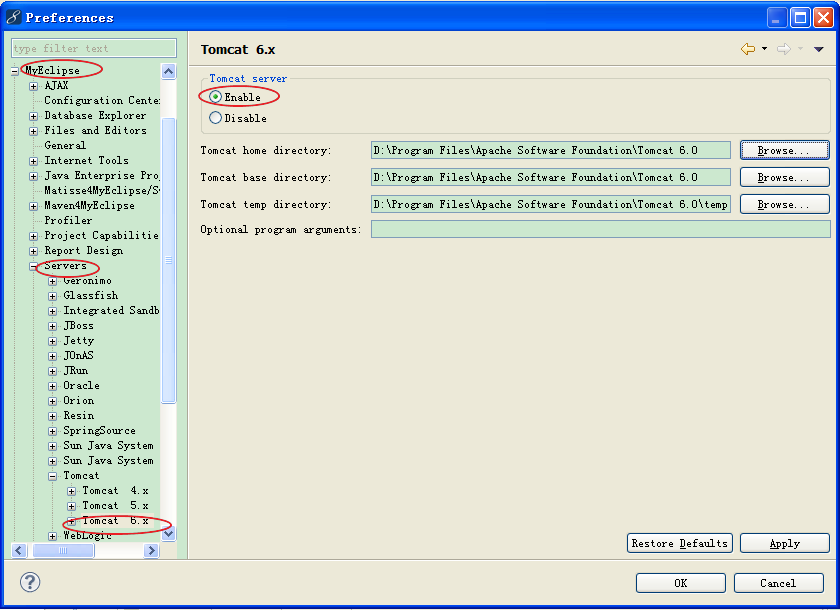Image resolution: width=840 pixels, height=610 pixels.
Task: Collapse the Servers tree node
Action: pos(34,266)
